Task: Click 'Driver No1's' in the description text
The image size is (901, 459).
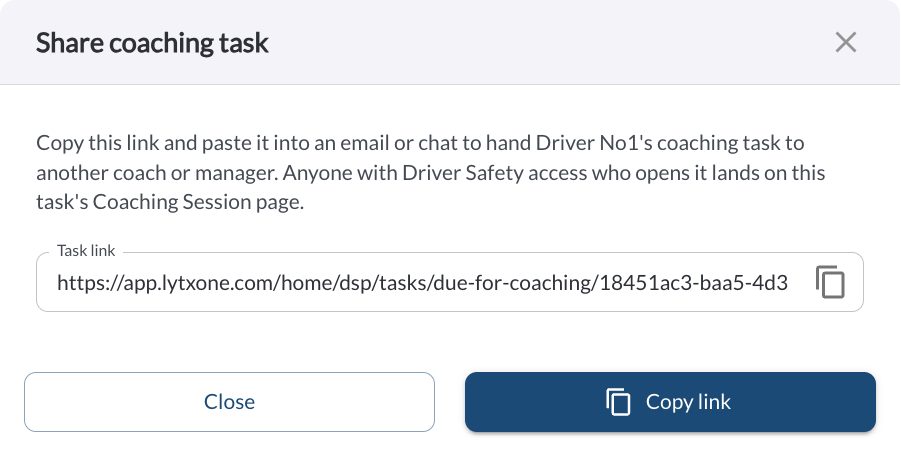Action: click(594, 143)
